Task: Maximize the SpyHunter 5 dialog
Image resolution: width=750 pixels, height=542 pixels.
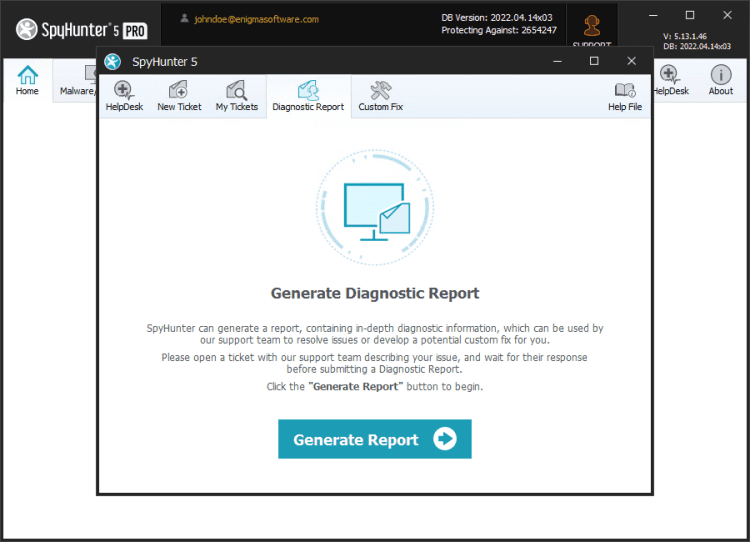Action: (594, 61)
